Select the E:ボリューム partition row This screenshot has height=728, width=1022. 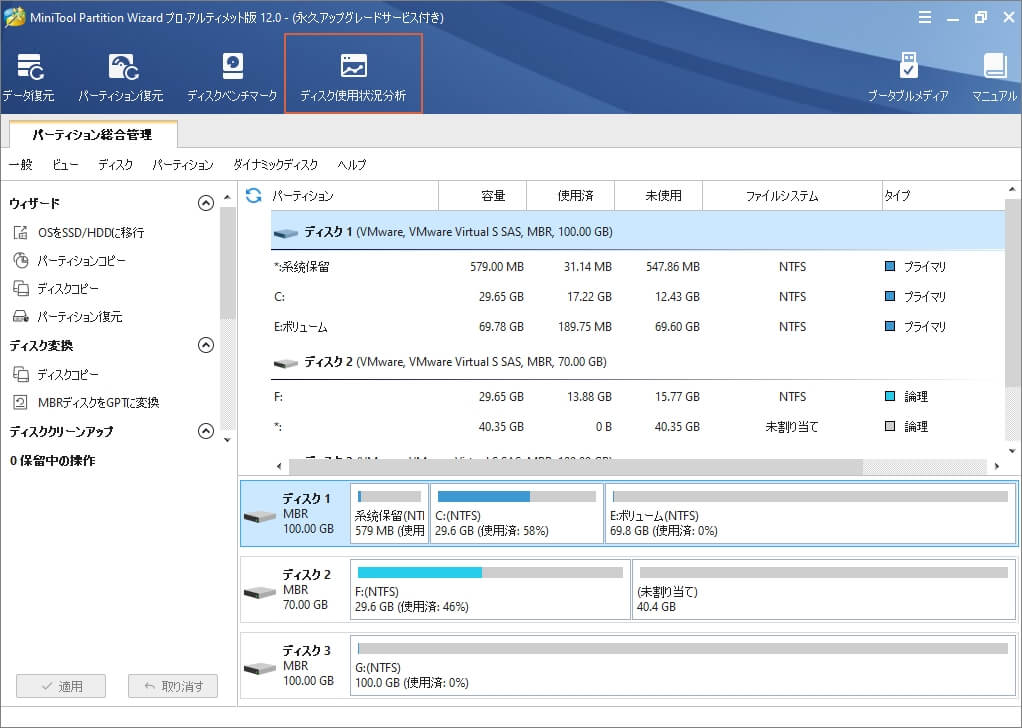[637, 327]
